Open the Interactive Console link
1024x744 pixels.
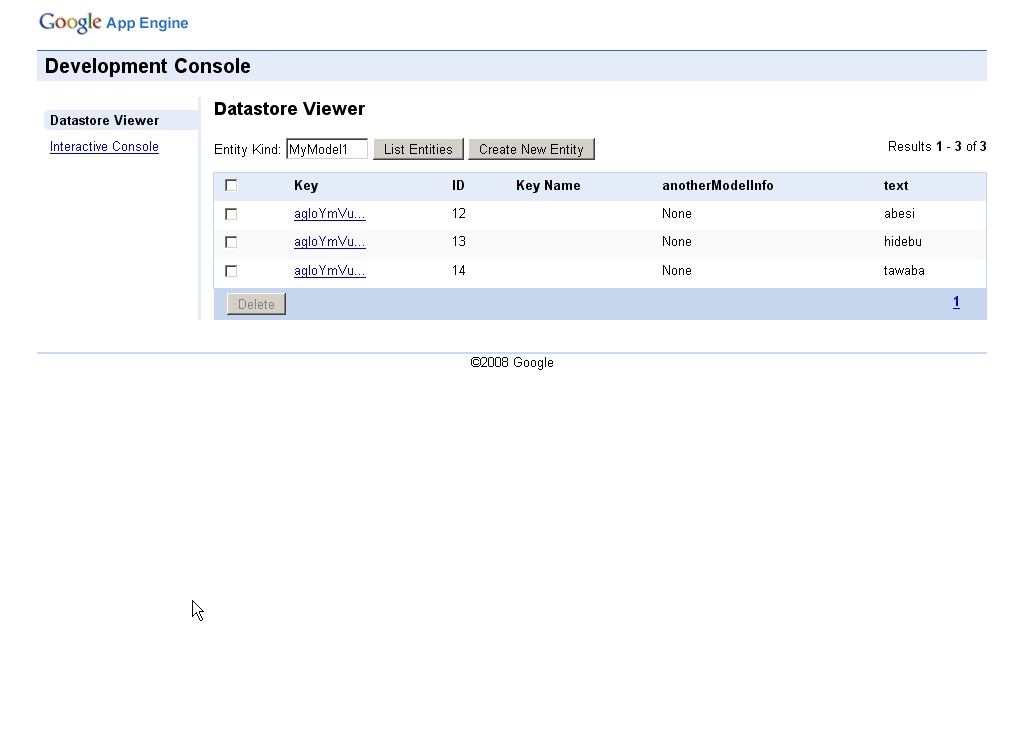(x=104, y=146)
